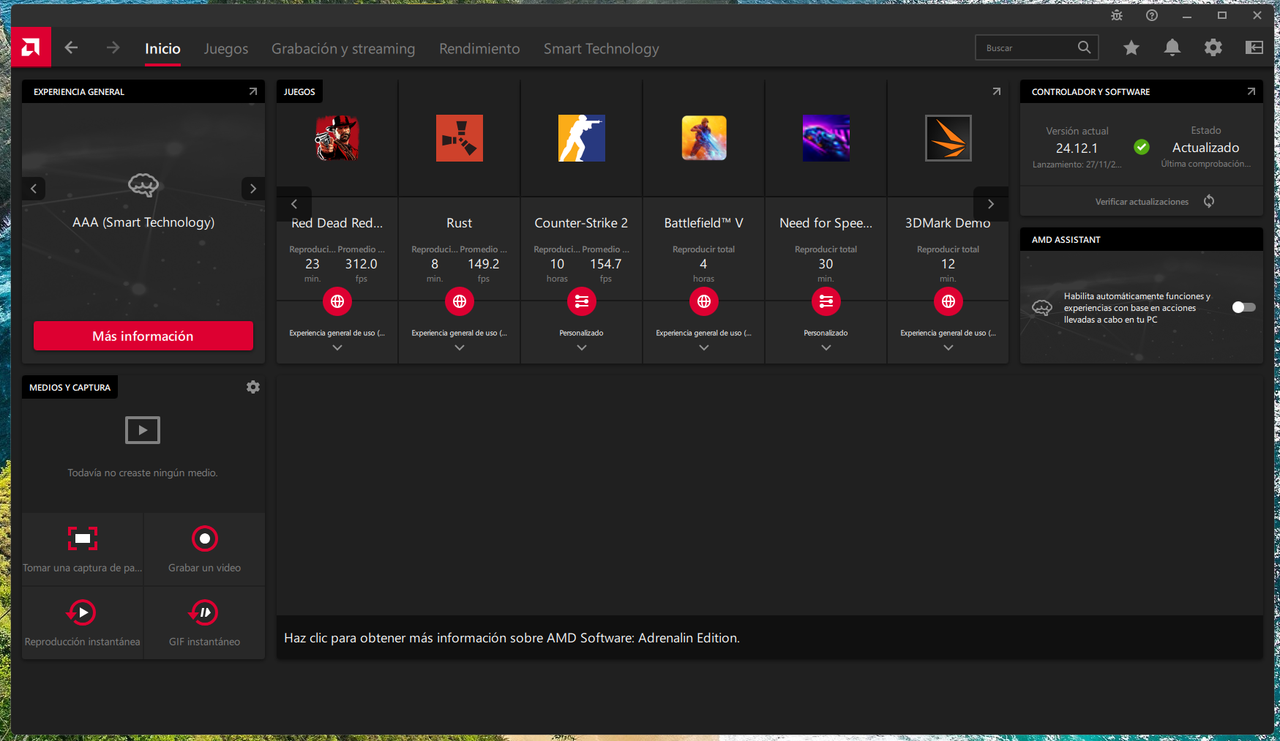
Task: Show next experience profile
Action: 253,188
